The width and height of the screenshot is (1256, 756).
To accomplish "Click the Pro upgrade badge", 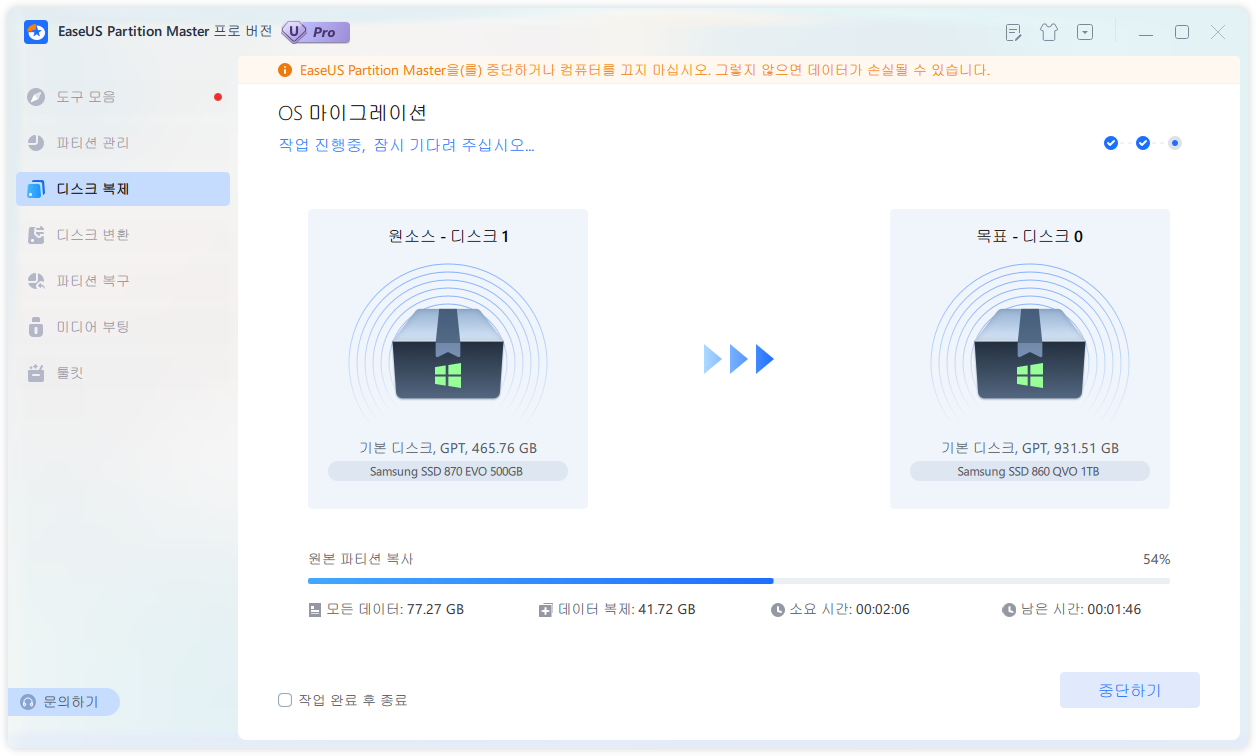I will [316, 32].
